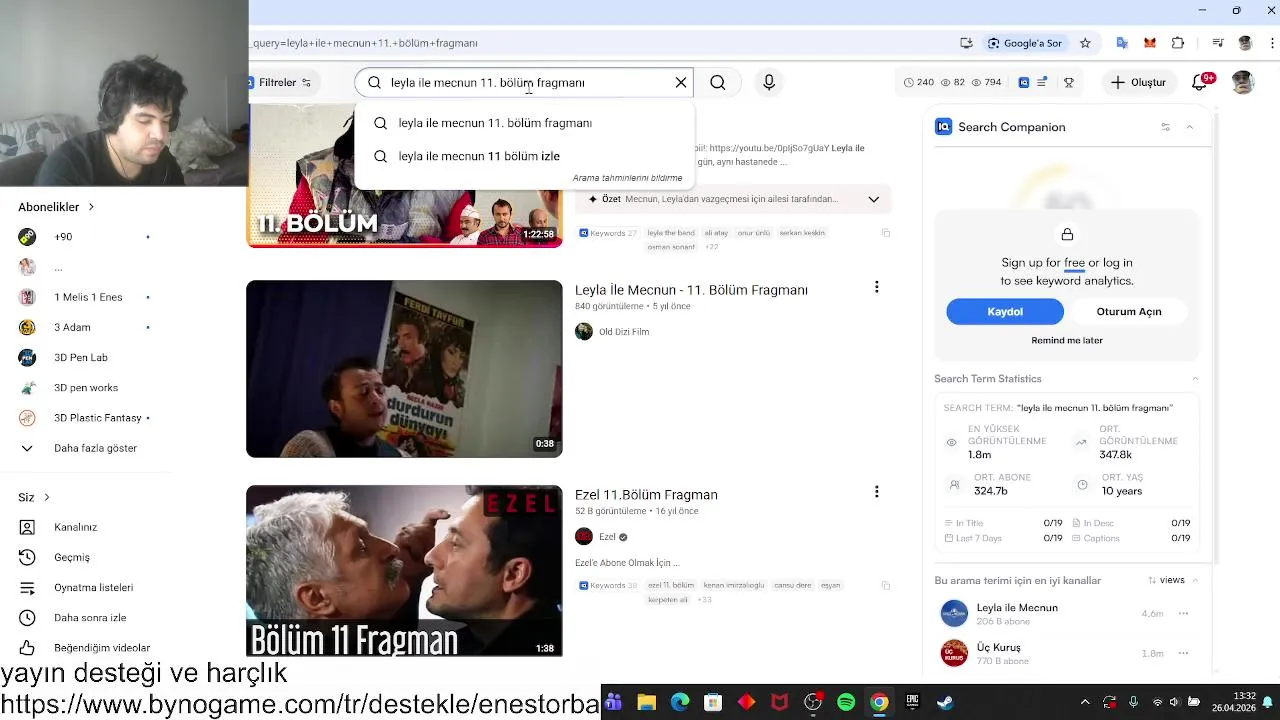
Task: Open vidIQ logo in the stats bar
Action: tap(1023, 82)
